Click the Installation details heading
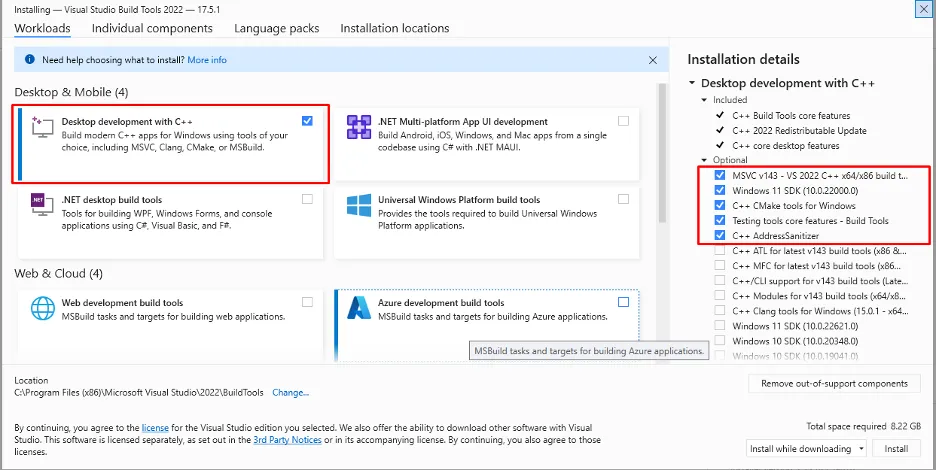 743,59
